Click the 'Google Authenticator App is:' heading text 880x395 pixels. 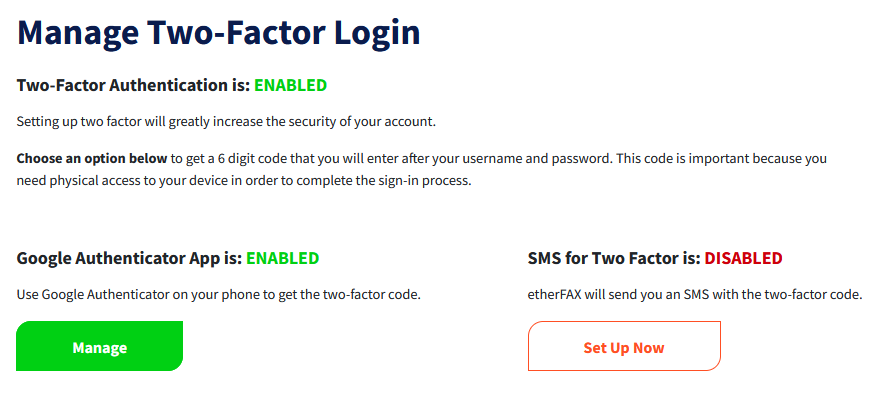pyautogui.click(x=129, y=258)
